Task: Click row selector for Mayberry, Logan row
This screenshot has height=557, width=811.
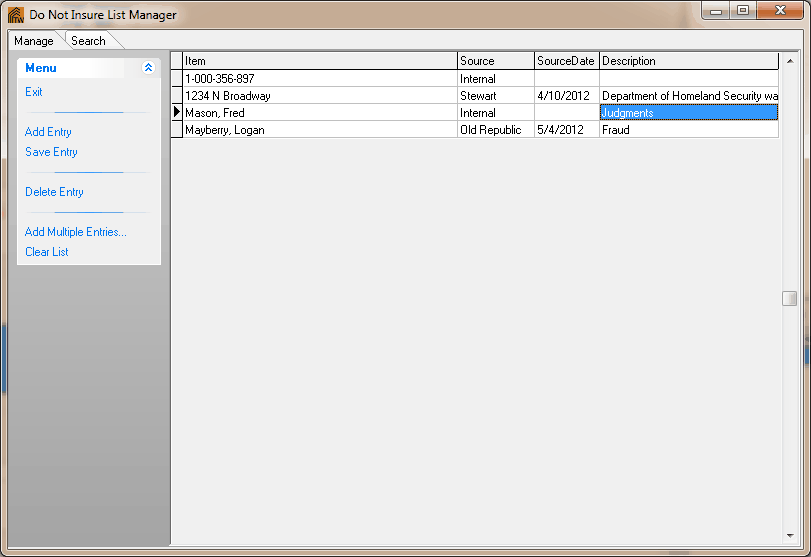Action: 177,130
